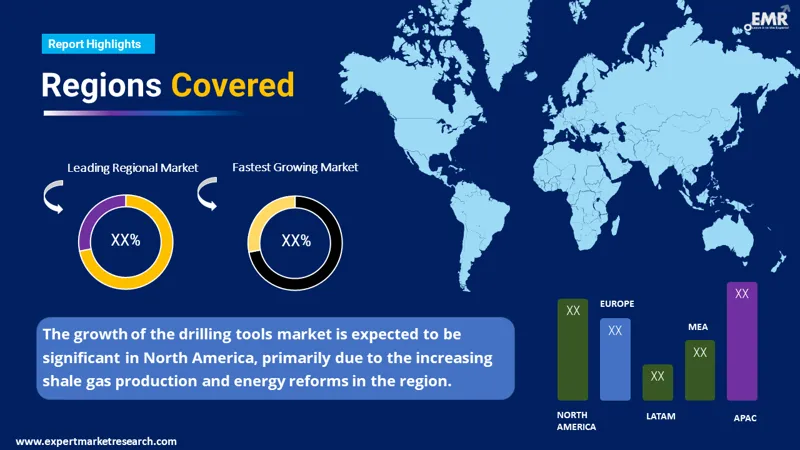
Task: Select the Report Highlights badge
Action: tap(99, 44)
